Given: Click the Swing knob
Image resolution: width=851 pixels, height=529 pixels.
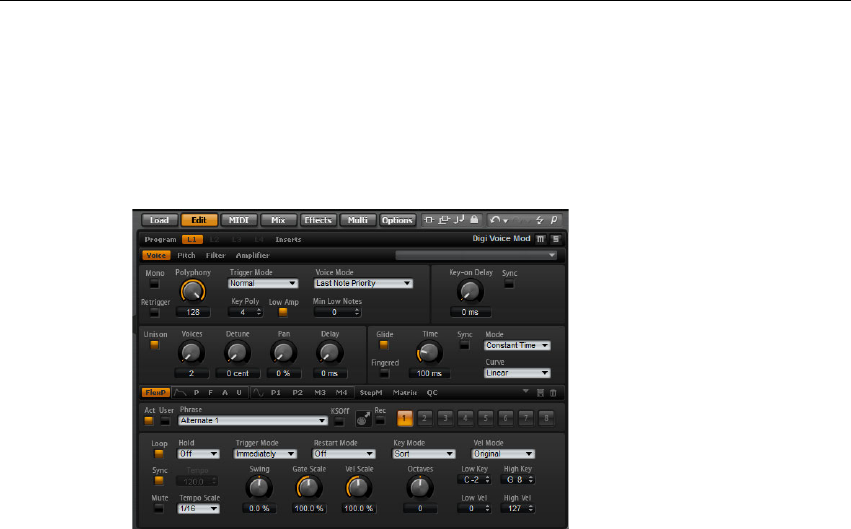Looking at the screenshot, I should pos(259,487).
